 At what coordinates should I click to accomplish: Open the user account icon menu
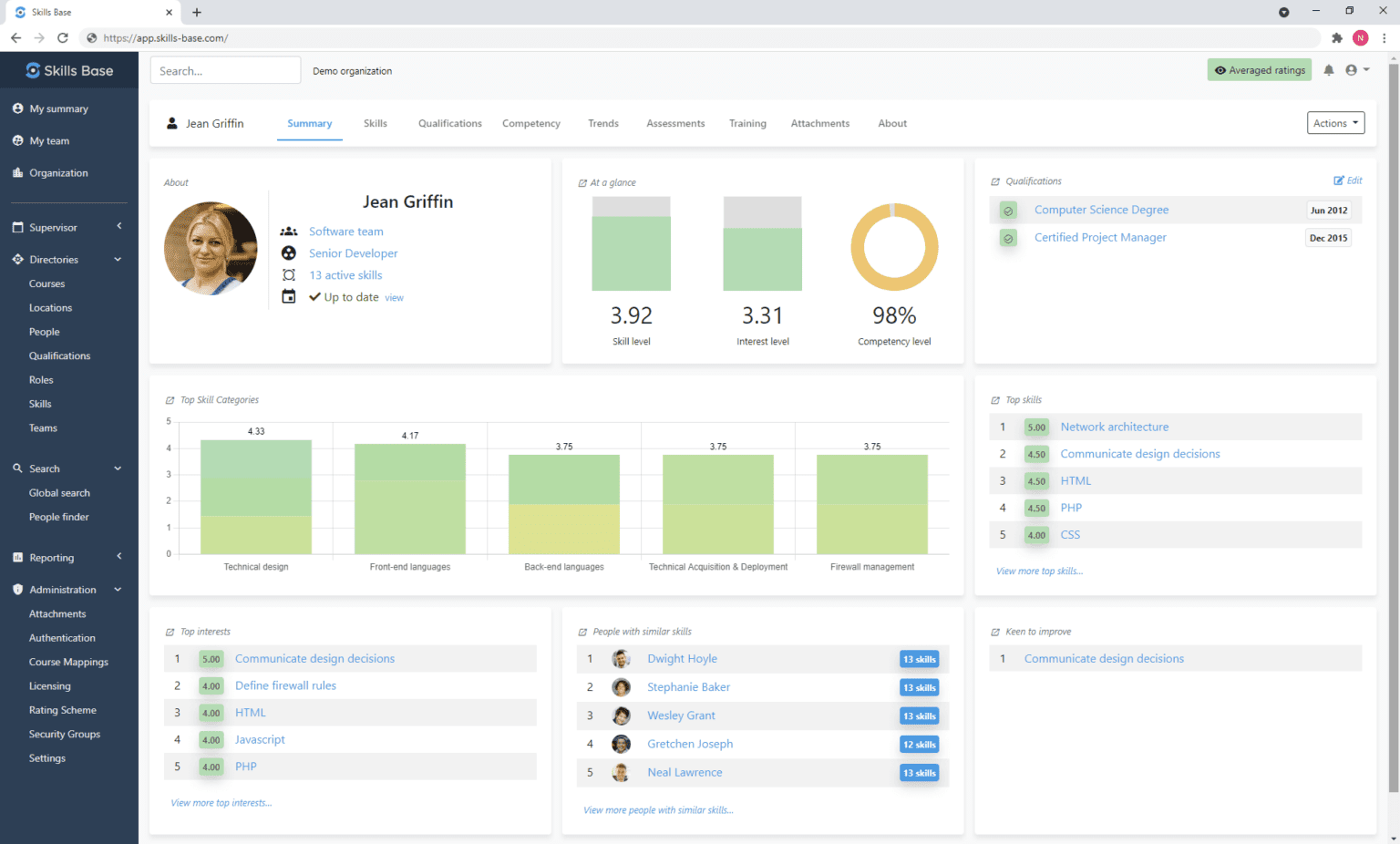tap(1353, 69)
